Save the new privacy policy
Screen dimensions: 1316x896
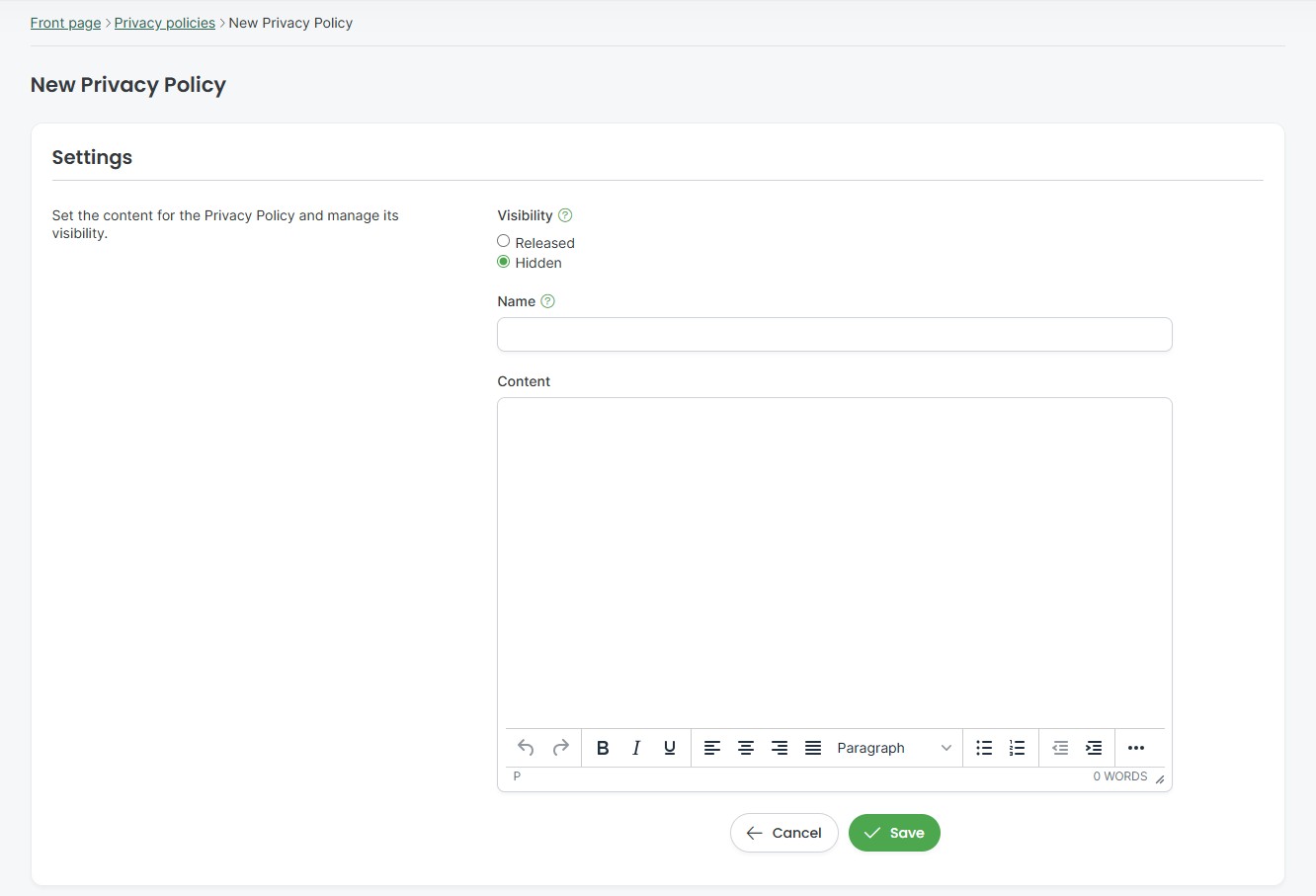pos(894,833)
